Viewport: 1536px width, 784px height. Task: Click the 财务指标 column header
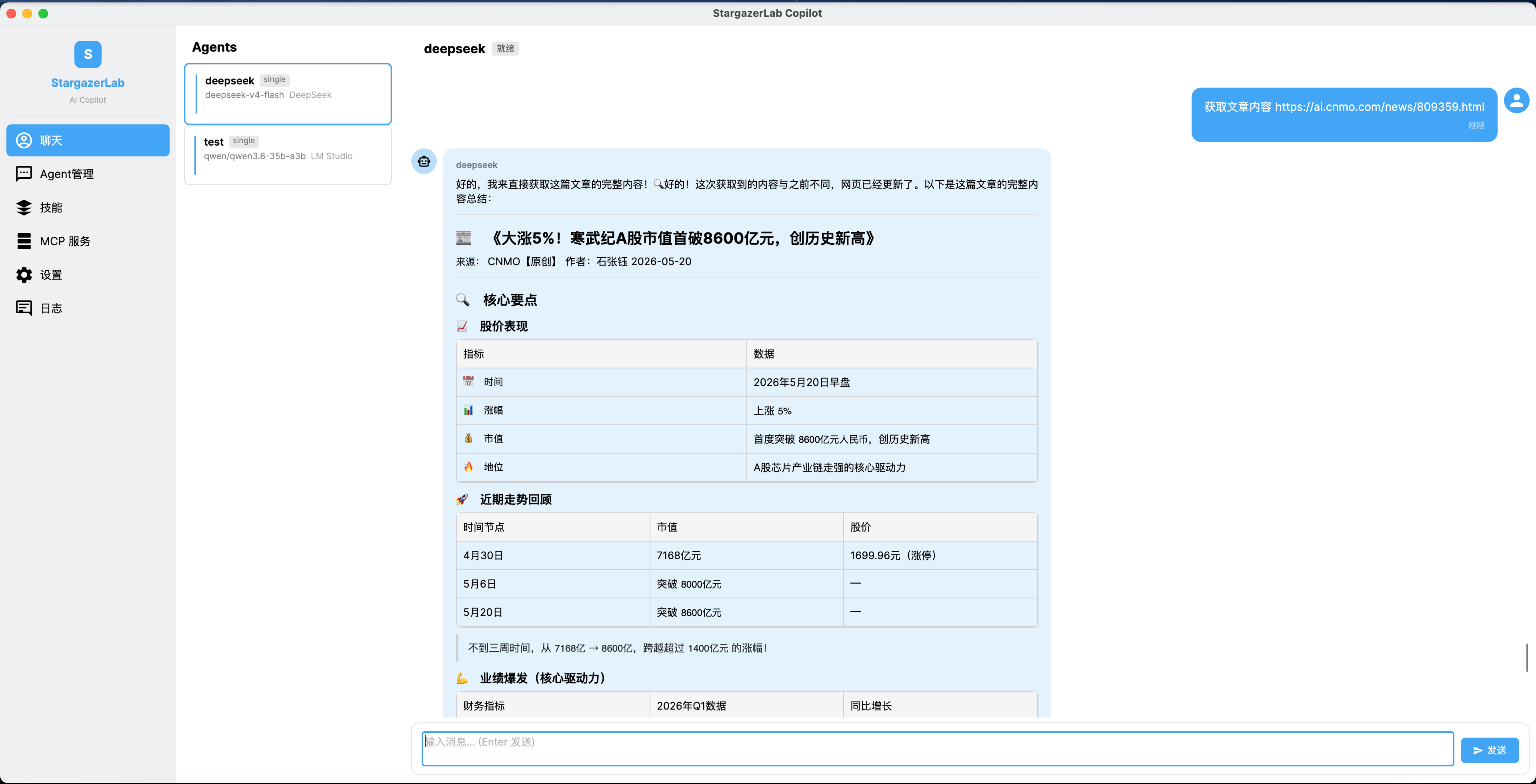tap(553, 705)
